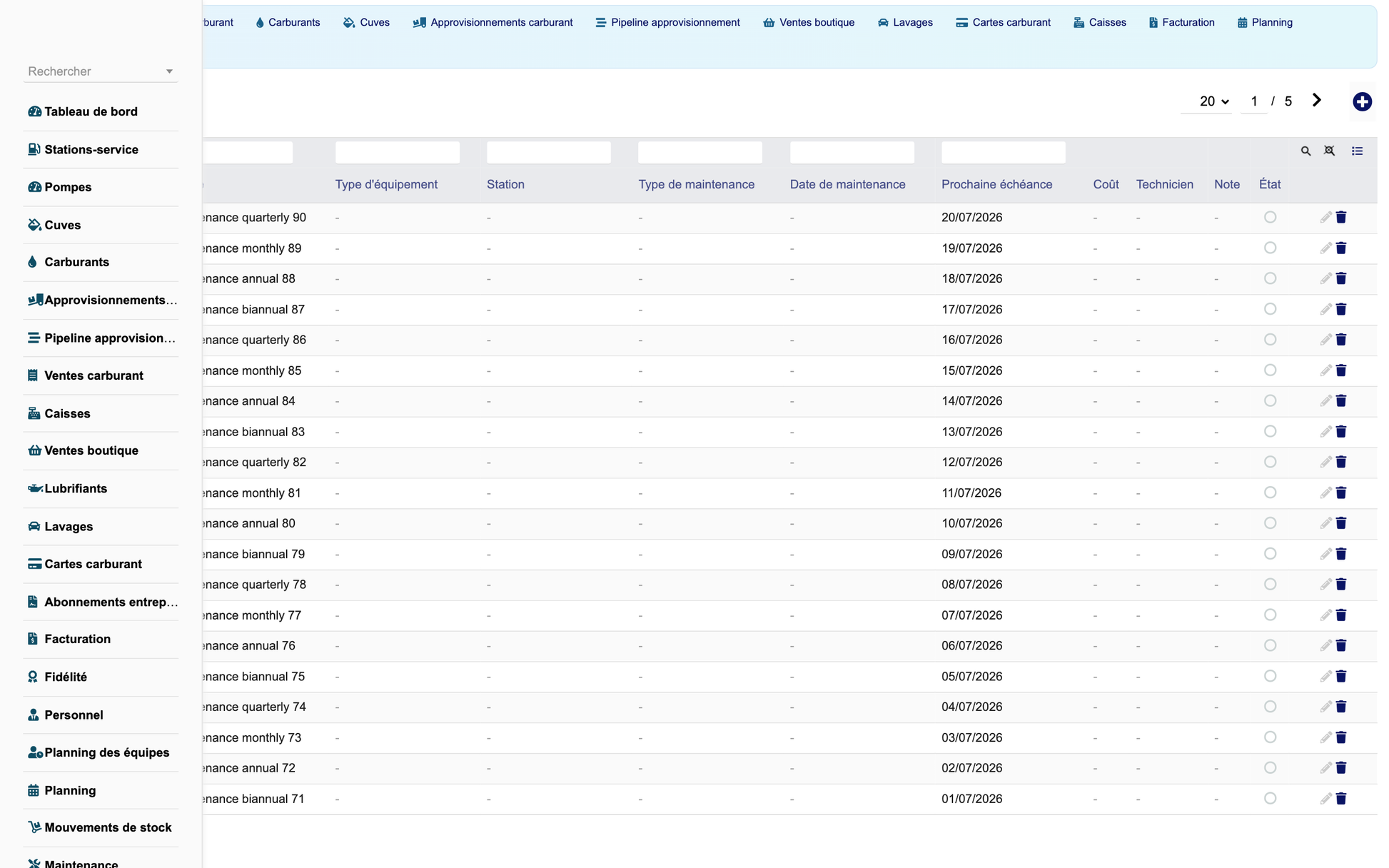This screenshot has height=868, width=1389.
Task: Open Fidélité in sidebar
Action: (101, 677)
